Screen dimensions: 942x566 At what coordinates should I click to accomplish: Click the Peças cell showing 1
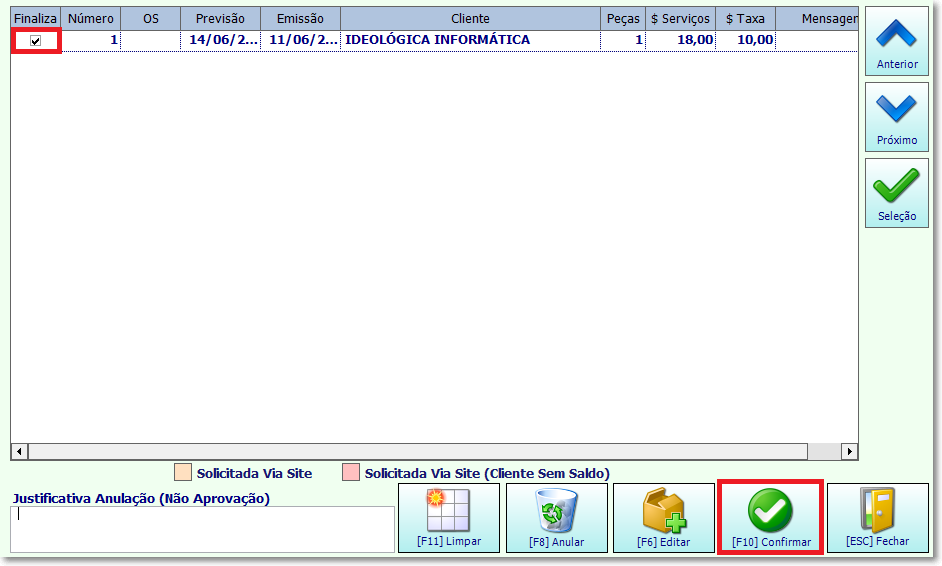tap(623, 40)
